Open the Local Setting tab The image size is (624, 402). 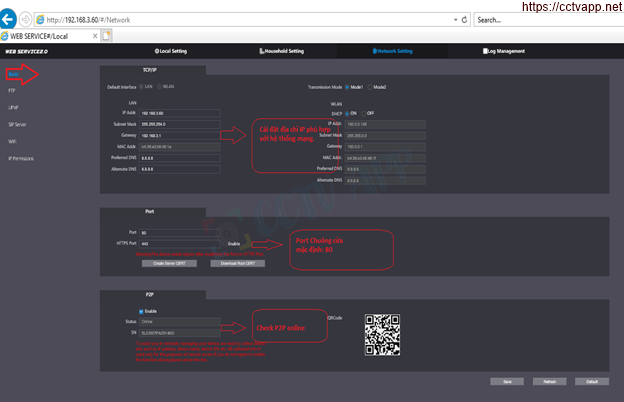(x=171, y=50)
